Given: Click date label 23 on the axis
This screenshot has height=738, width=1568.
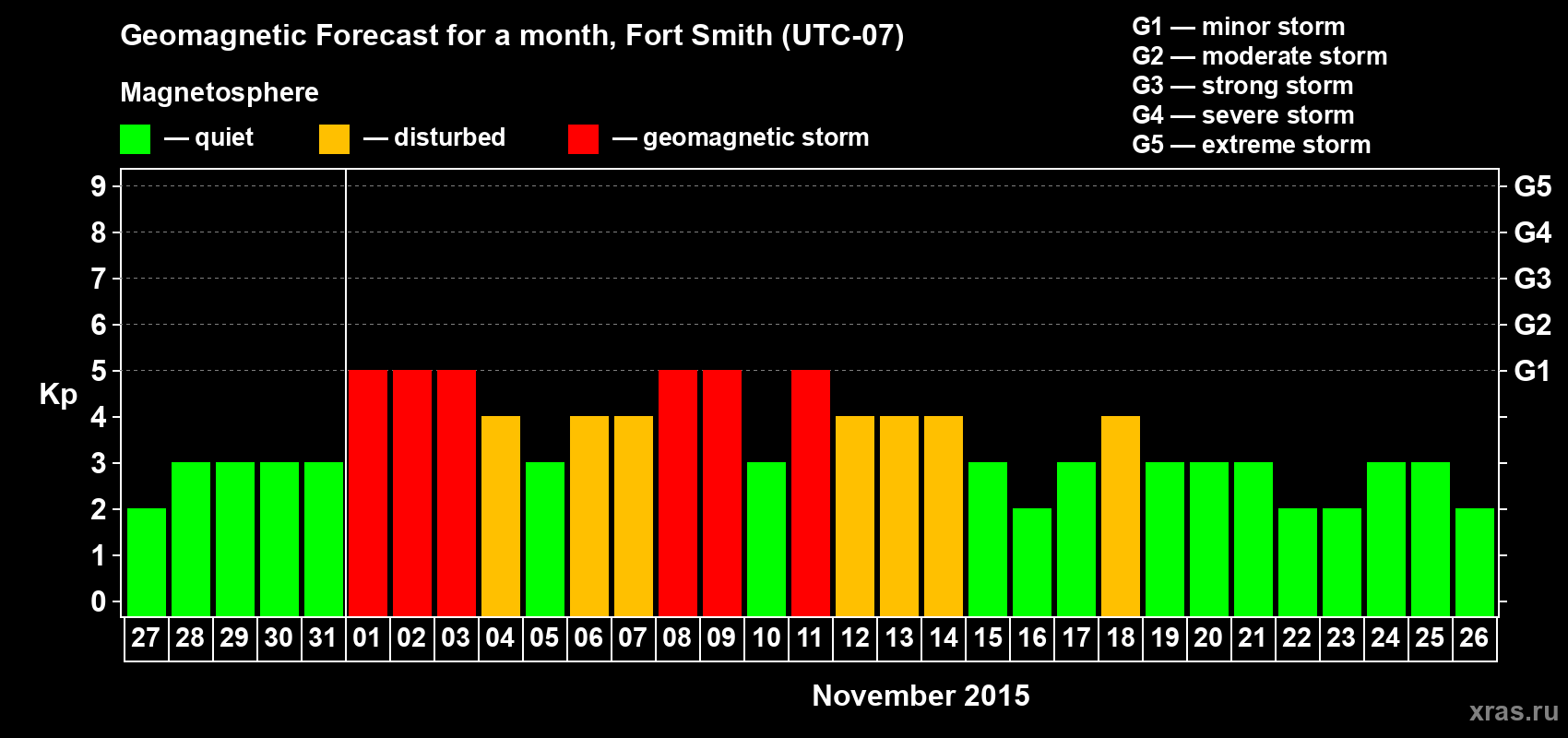Looking at the screenshot, I should [1342, 638].
